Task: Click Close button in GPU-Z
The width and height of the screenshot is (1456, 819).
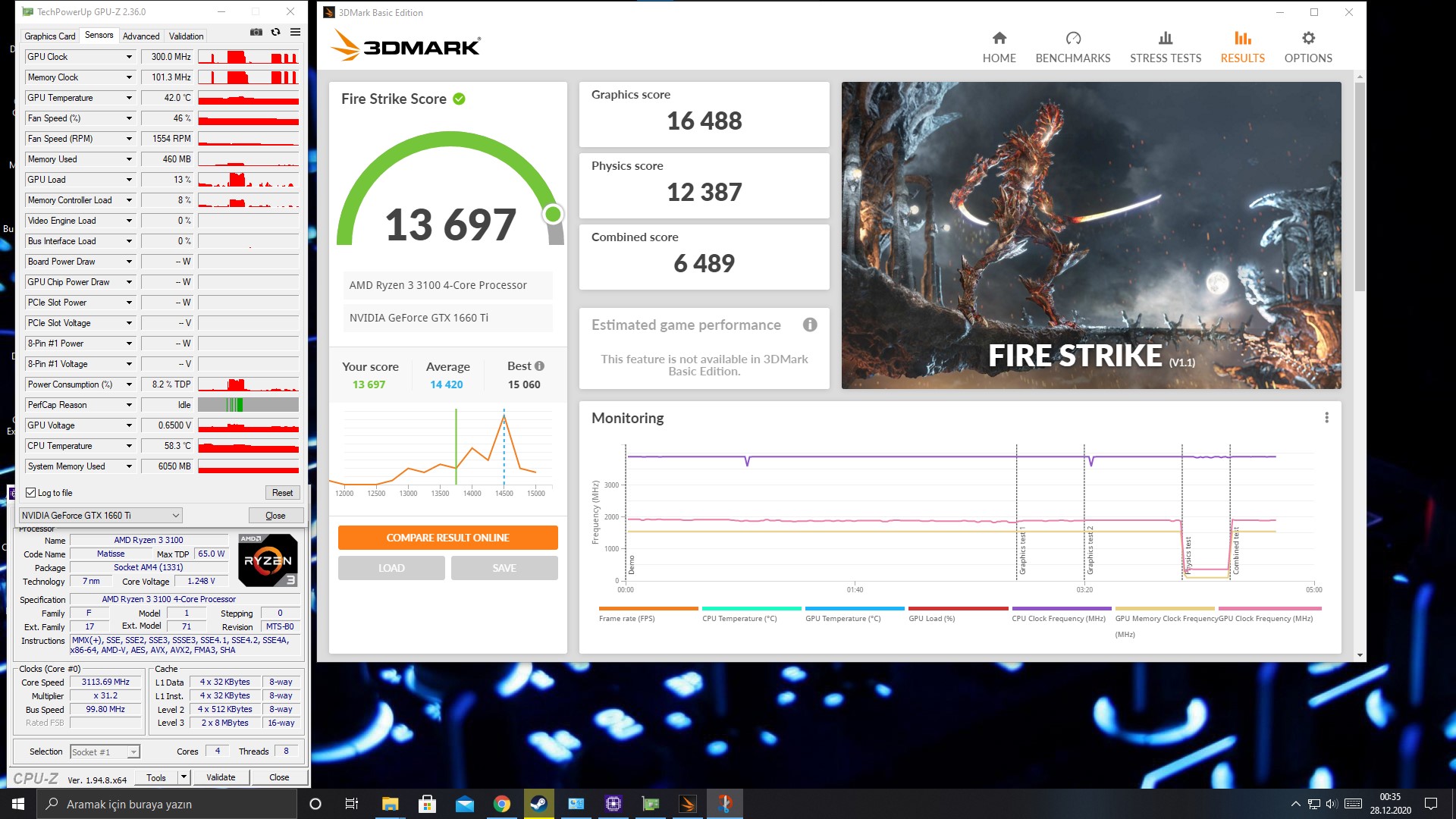Action: [x=275, y=516]
